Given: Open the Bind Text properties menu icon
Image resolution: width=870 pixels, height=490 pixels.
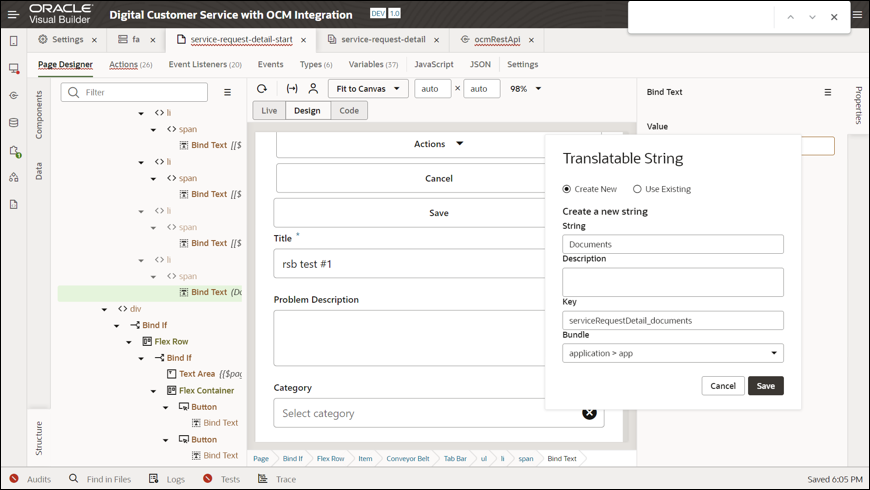Looking at the screenshot, I should coord(828,92).
